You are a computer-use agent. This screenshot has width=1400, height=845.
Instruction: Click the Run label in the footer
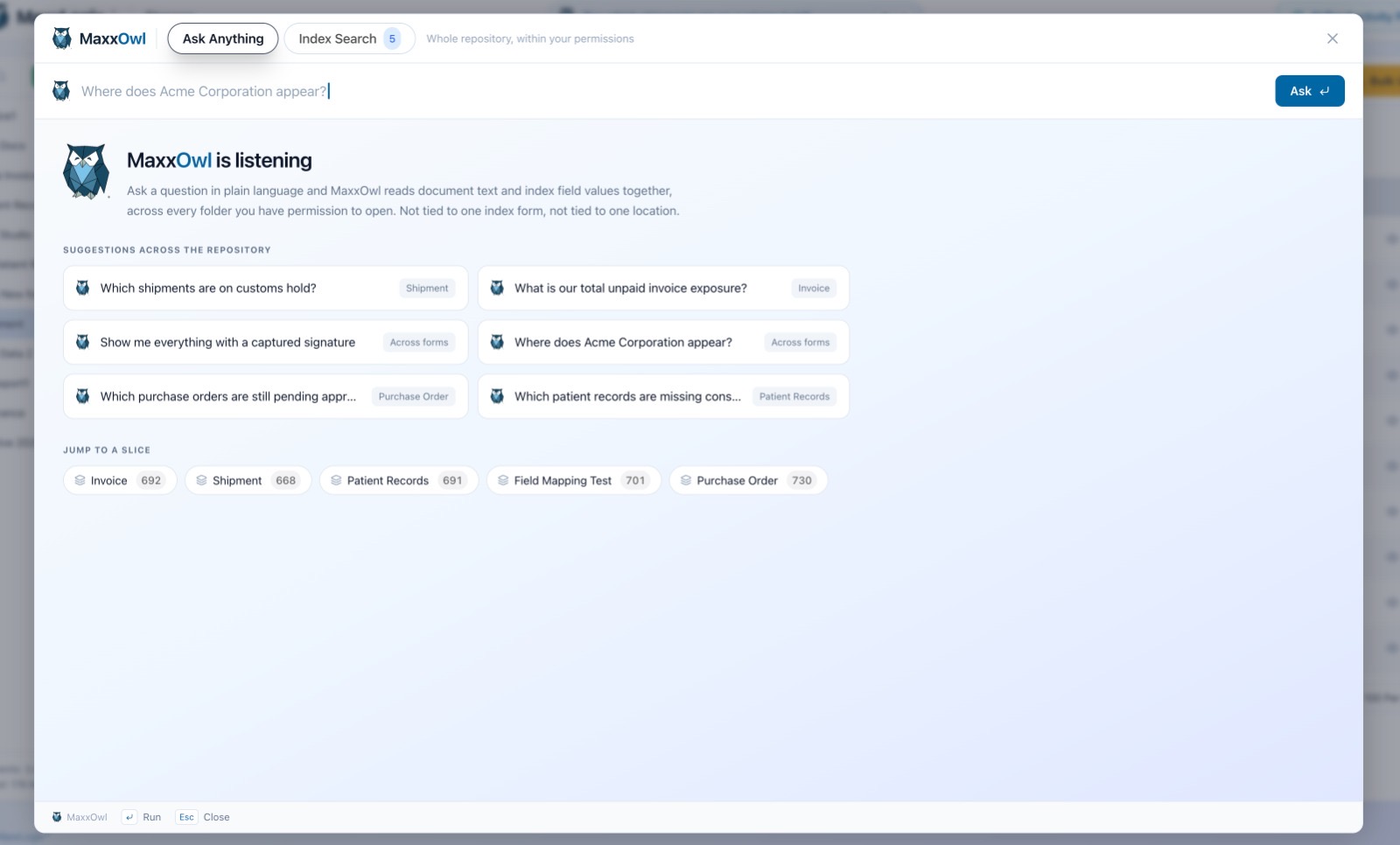(x=152, y=817)
